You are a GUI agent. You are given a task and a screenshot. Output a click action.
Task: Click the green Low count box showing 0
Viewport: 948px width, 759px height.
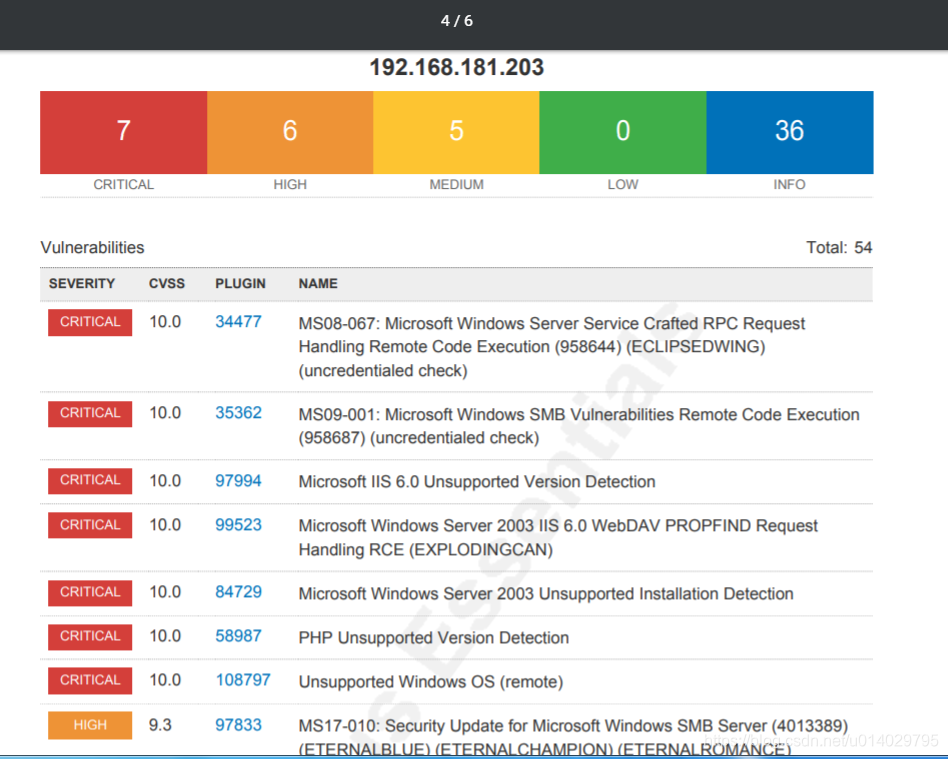[623, 132]
